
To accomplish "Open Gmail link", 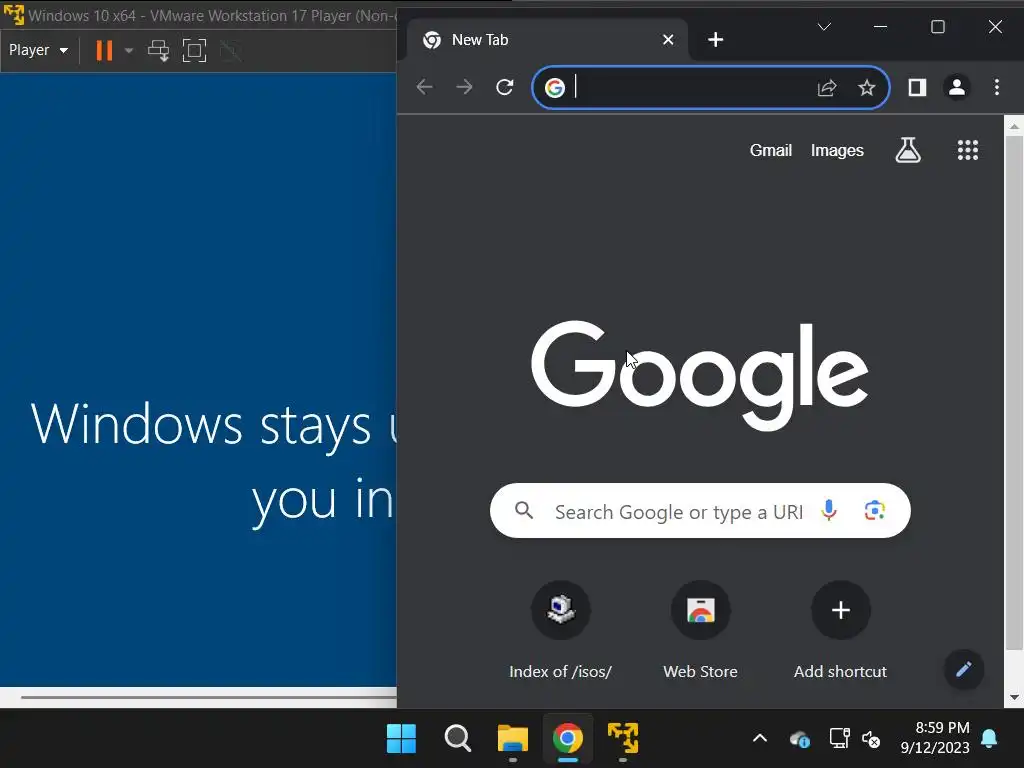I will point(771,150).
